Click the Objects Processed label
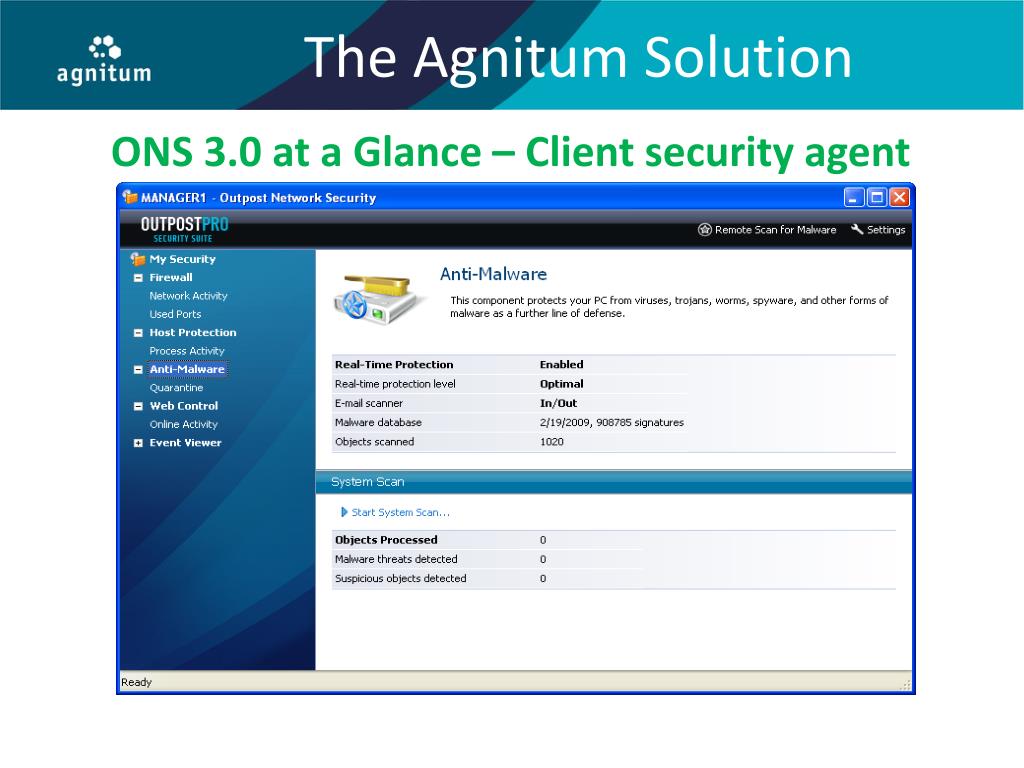 point(386,539)
